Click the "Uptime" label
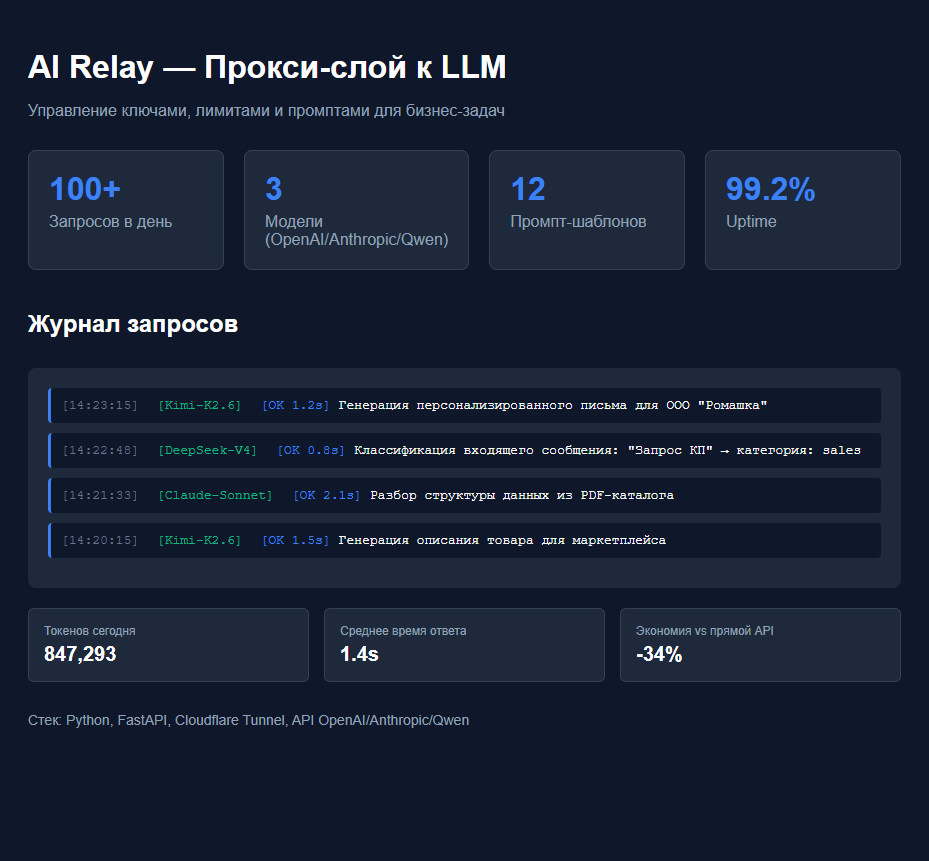This screenshot has width=929, height=861. 751,222
